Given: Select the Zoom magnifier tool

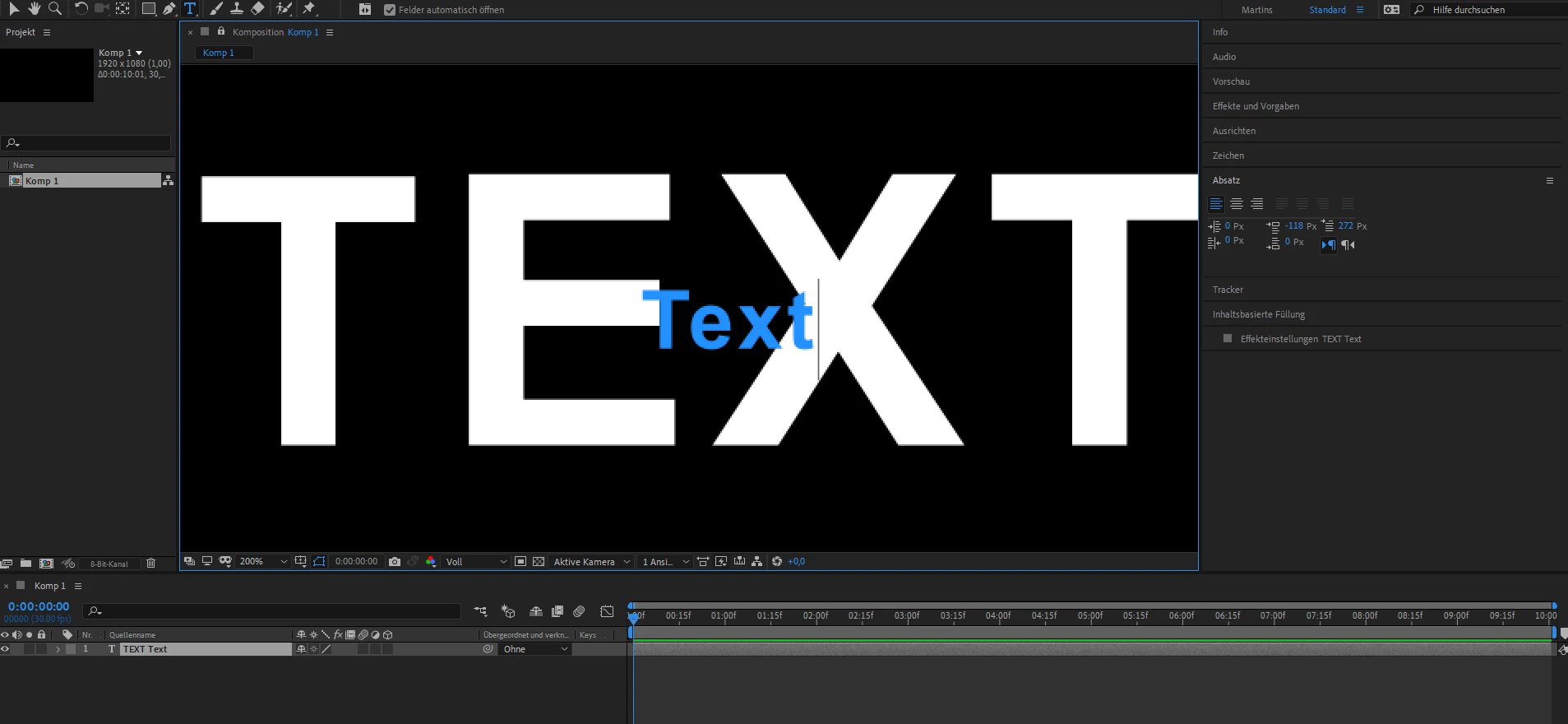Looking at the screenshot, I should point(55,9).
